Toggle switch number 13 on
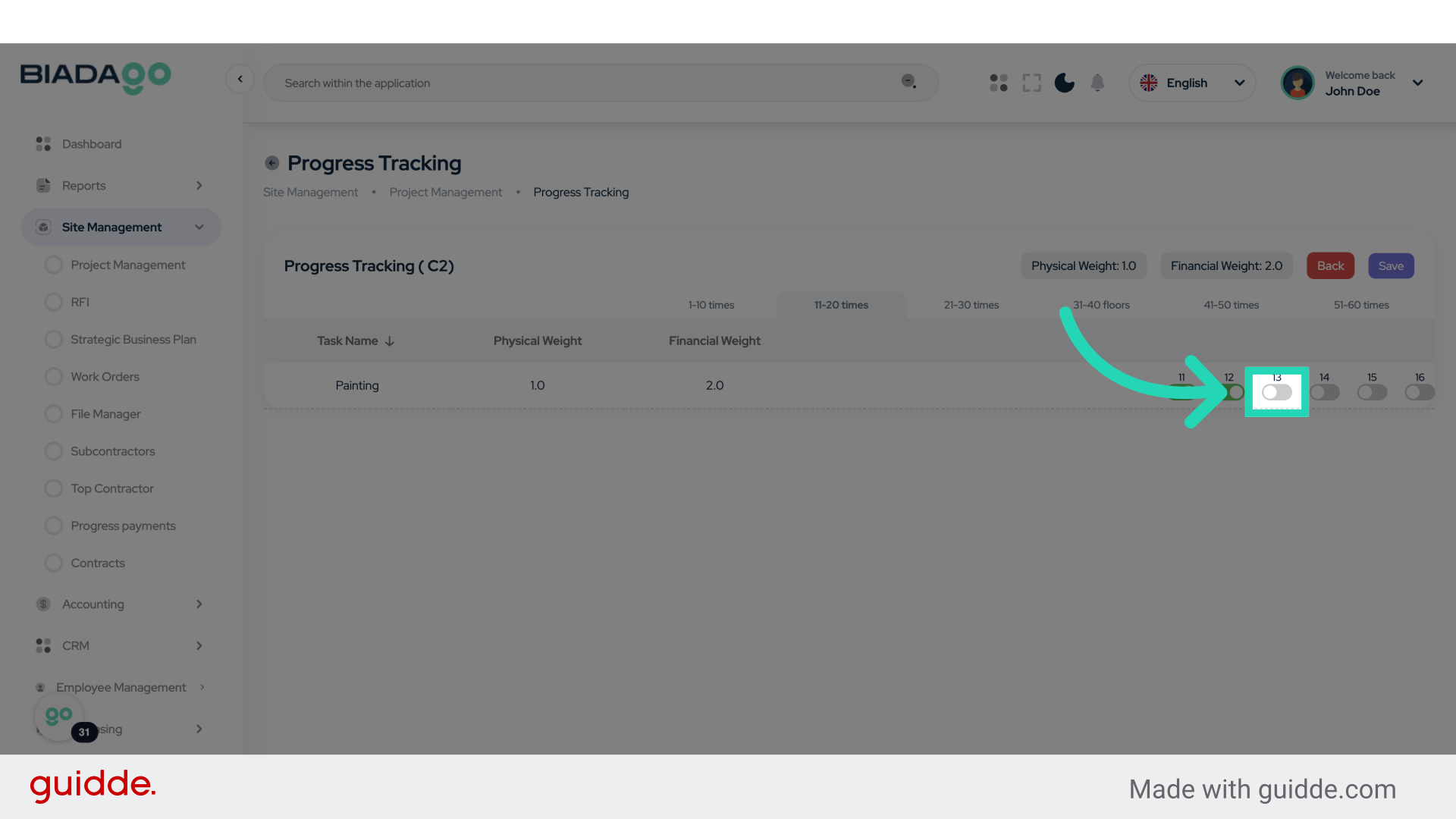 1277,392
